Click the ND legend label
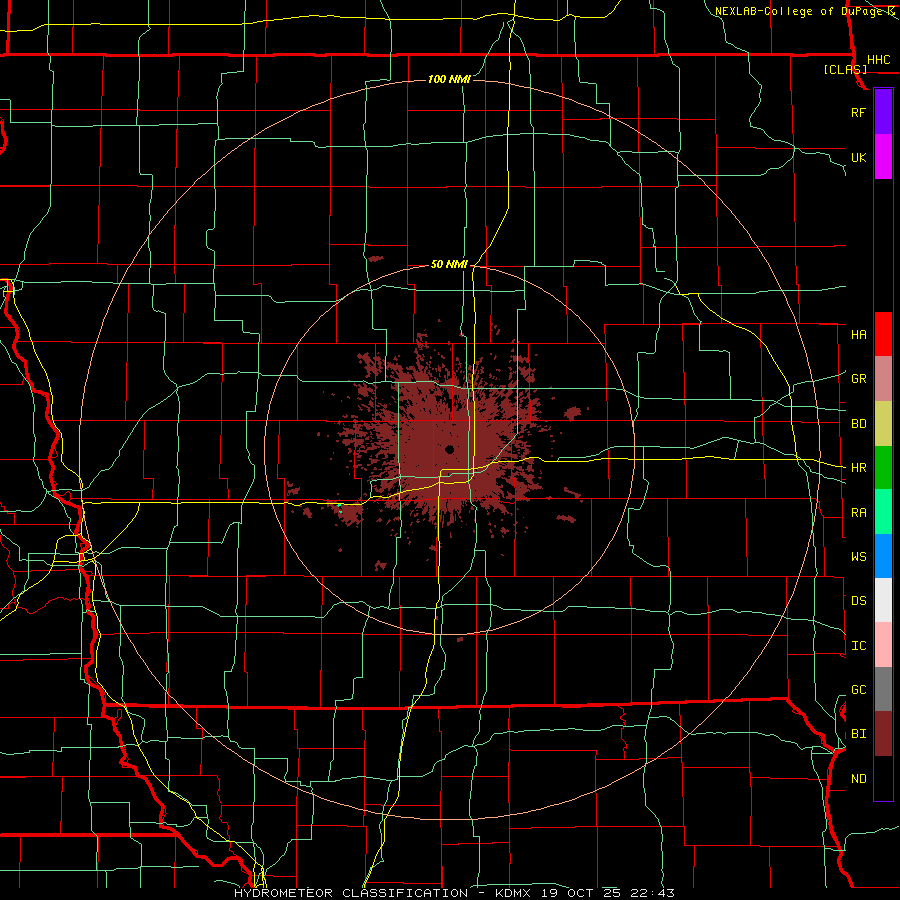The image size is (900, 900). [x=859, y=778]
